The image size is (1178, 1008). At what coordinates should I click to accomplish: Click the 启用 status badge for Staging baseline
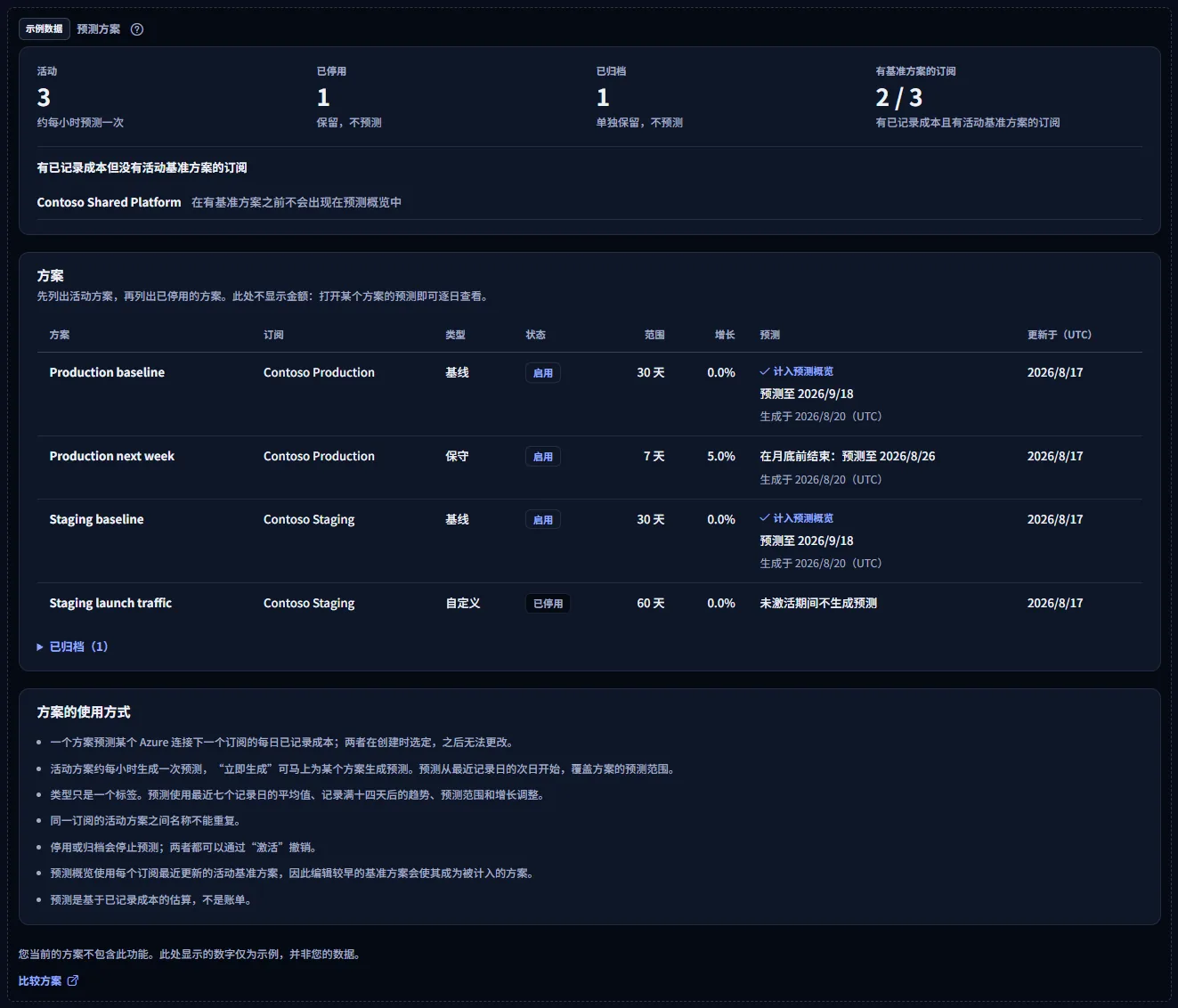coord(543,520)
